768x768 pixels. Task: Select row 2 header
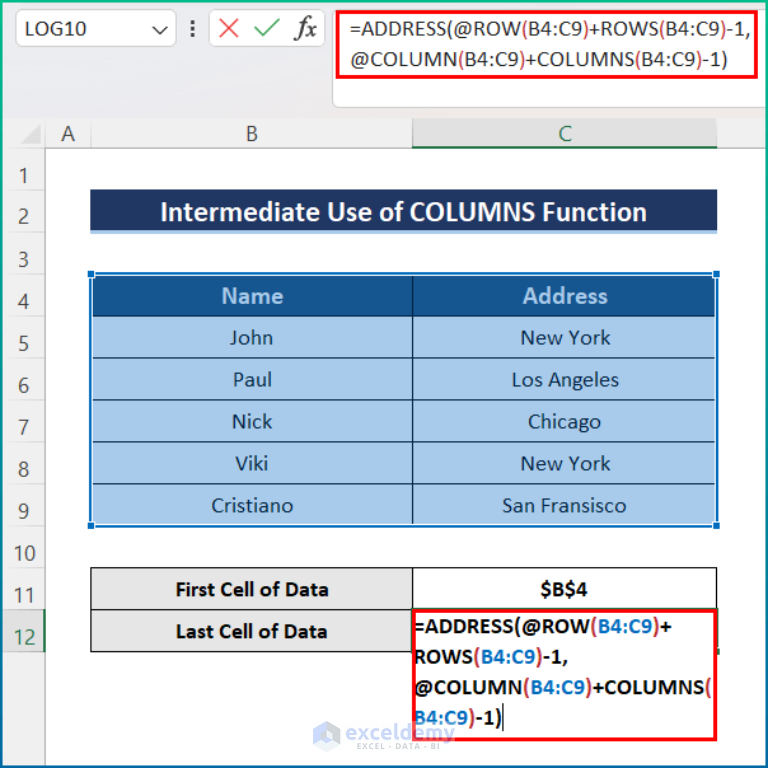pos(24,212)
